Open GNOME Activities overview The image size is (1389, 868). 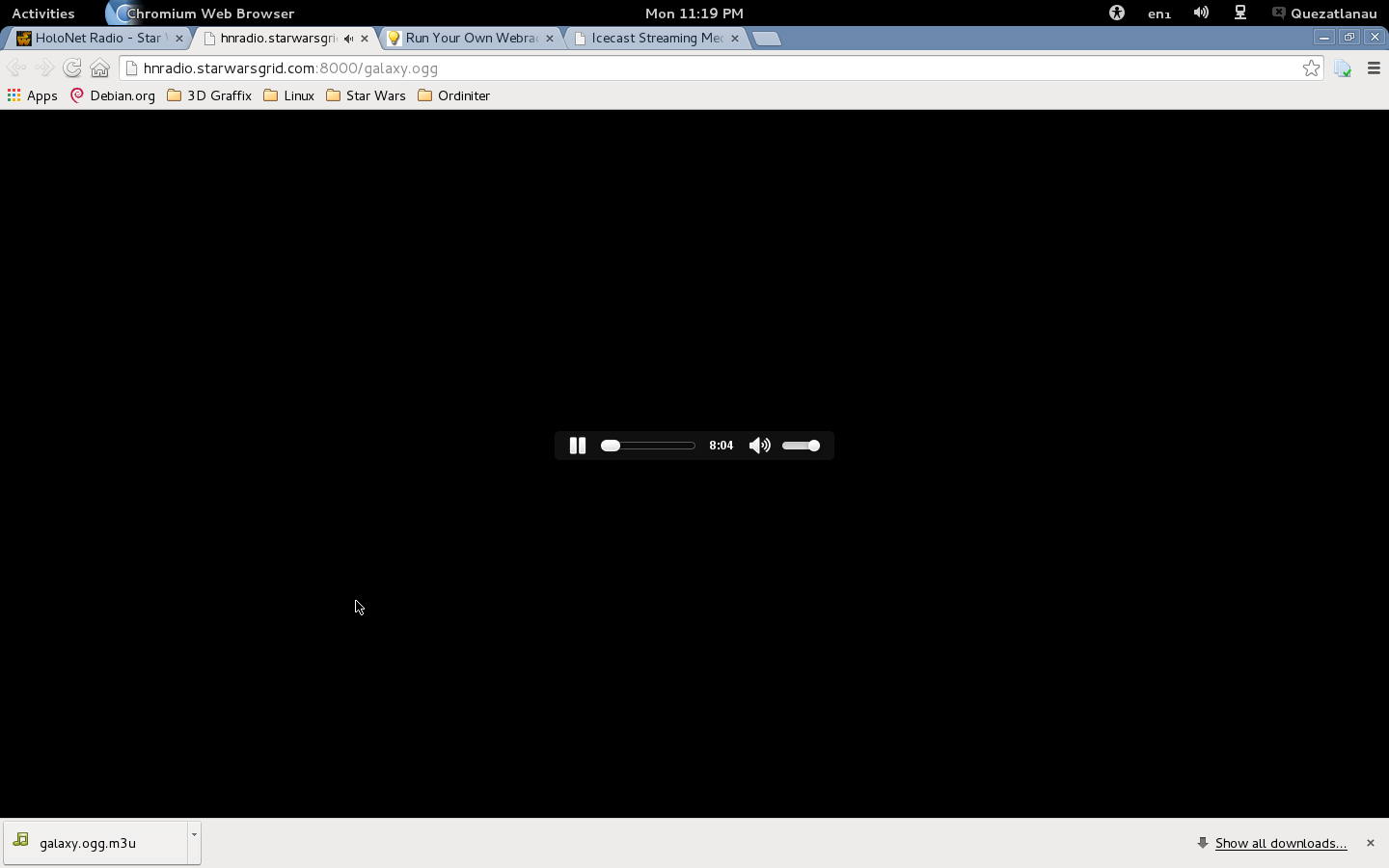[43, 14]
